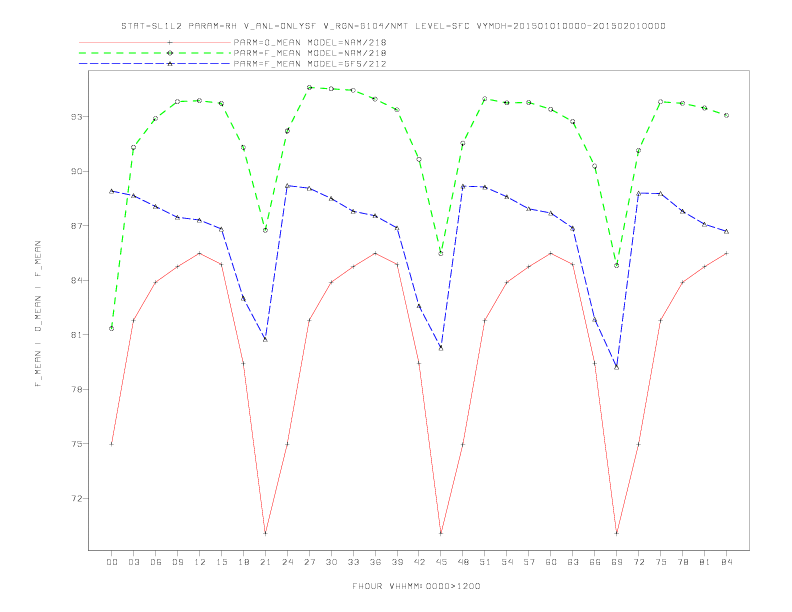This screenshot has width=792, height=612.
Task: Click x-axis tick label 03
Action: click(x=134, y=562)
